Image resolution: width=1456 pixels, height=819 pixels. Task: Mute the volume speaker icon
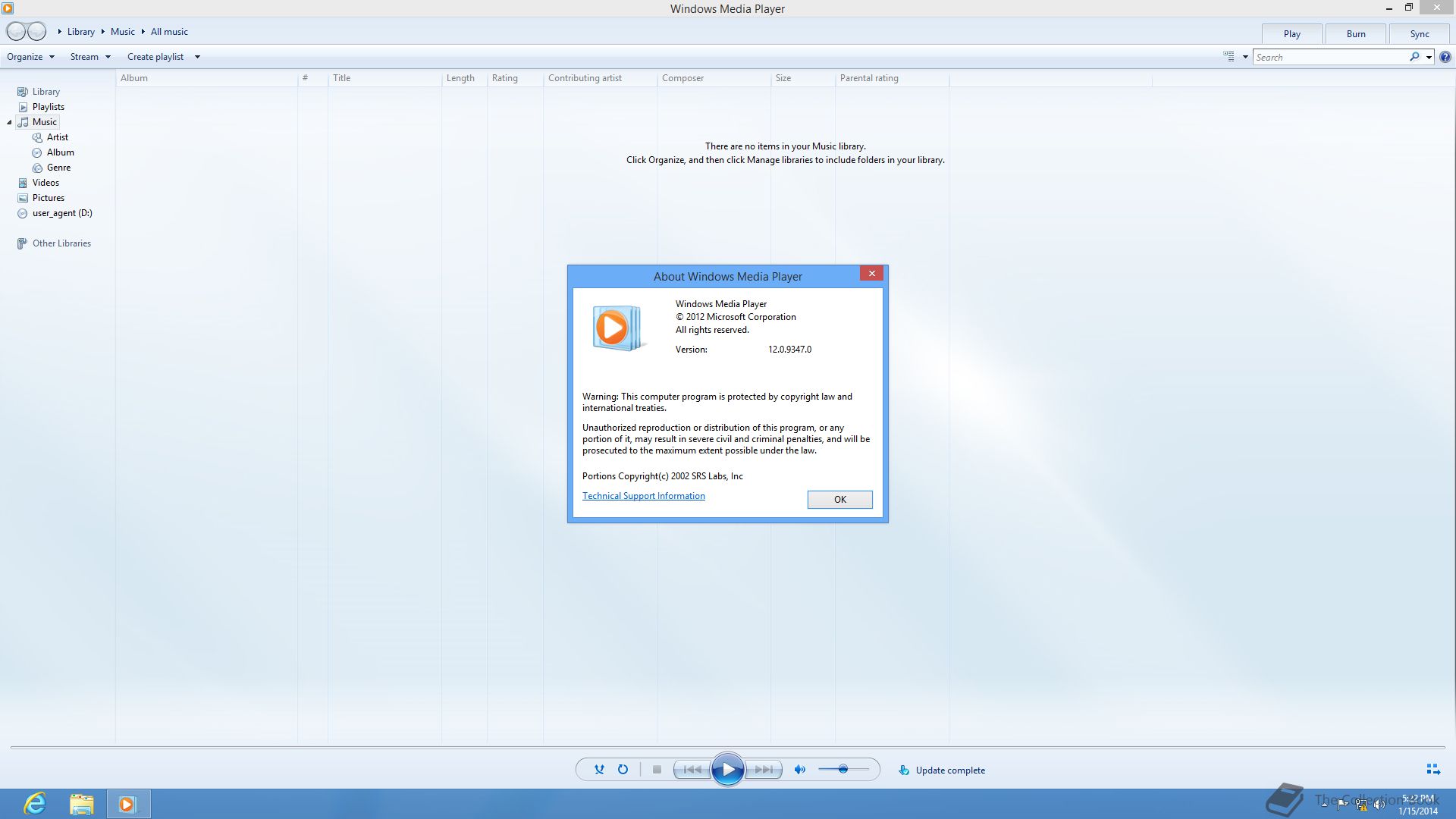(x=799, y=770)
